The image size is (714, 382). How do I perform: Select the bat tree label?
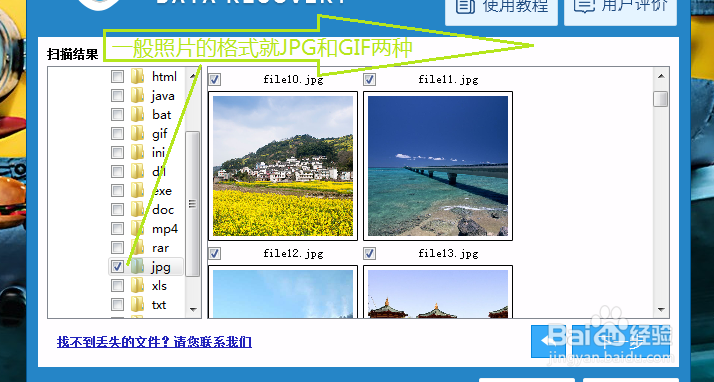pyautogui.click(x=162, y=114)
